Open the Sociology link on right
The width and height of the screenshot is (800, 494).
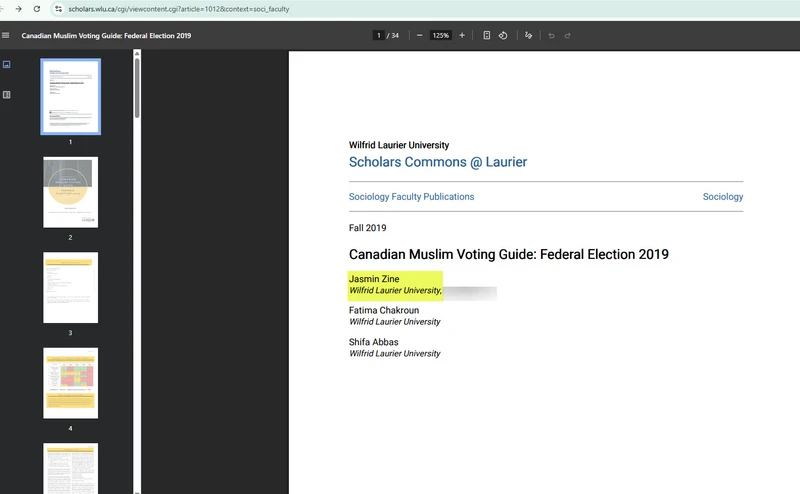point(723,197)
